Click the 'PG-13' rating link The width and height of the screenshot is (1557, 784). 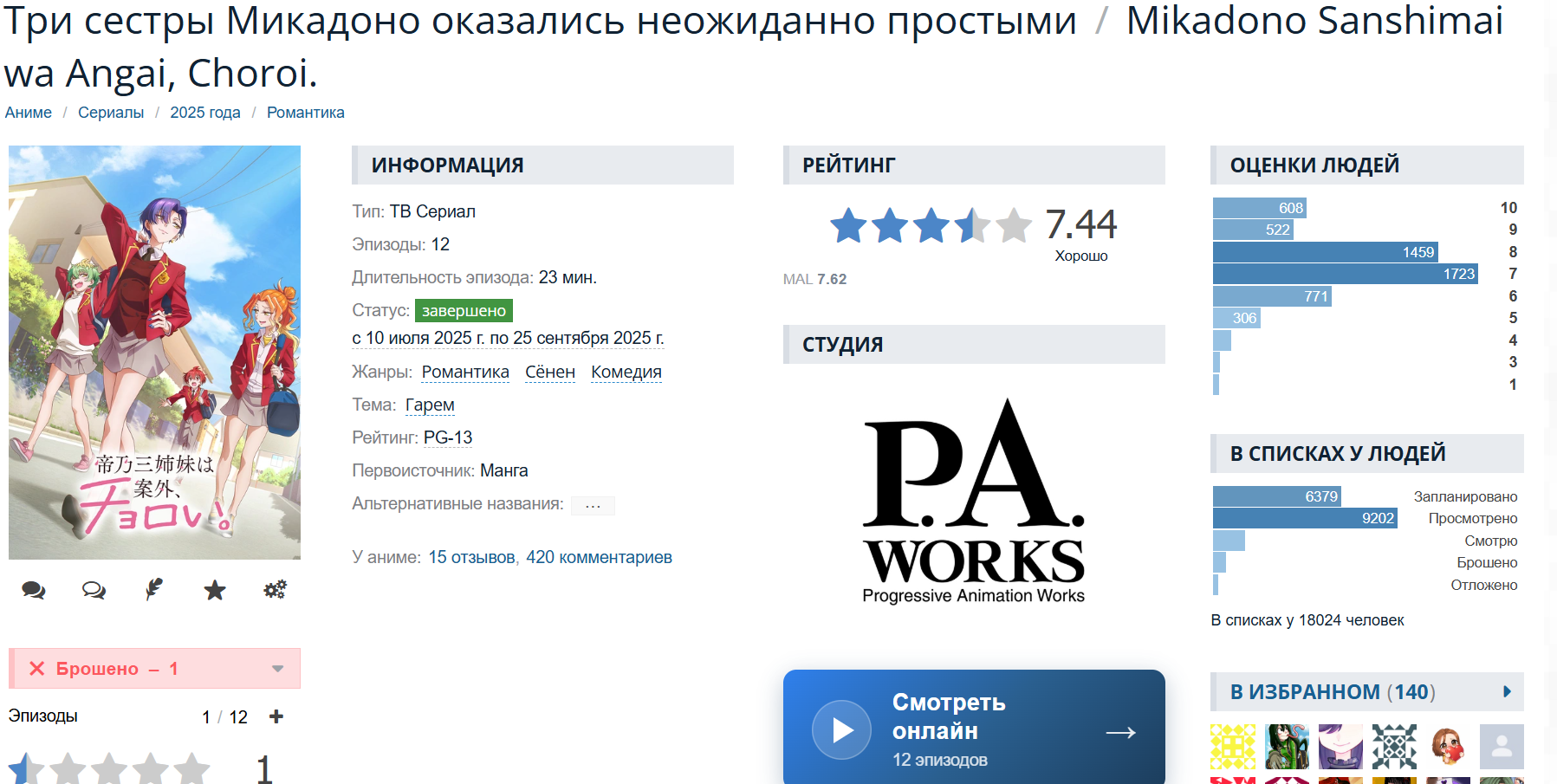[x=448, y=437]
